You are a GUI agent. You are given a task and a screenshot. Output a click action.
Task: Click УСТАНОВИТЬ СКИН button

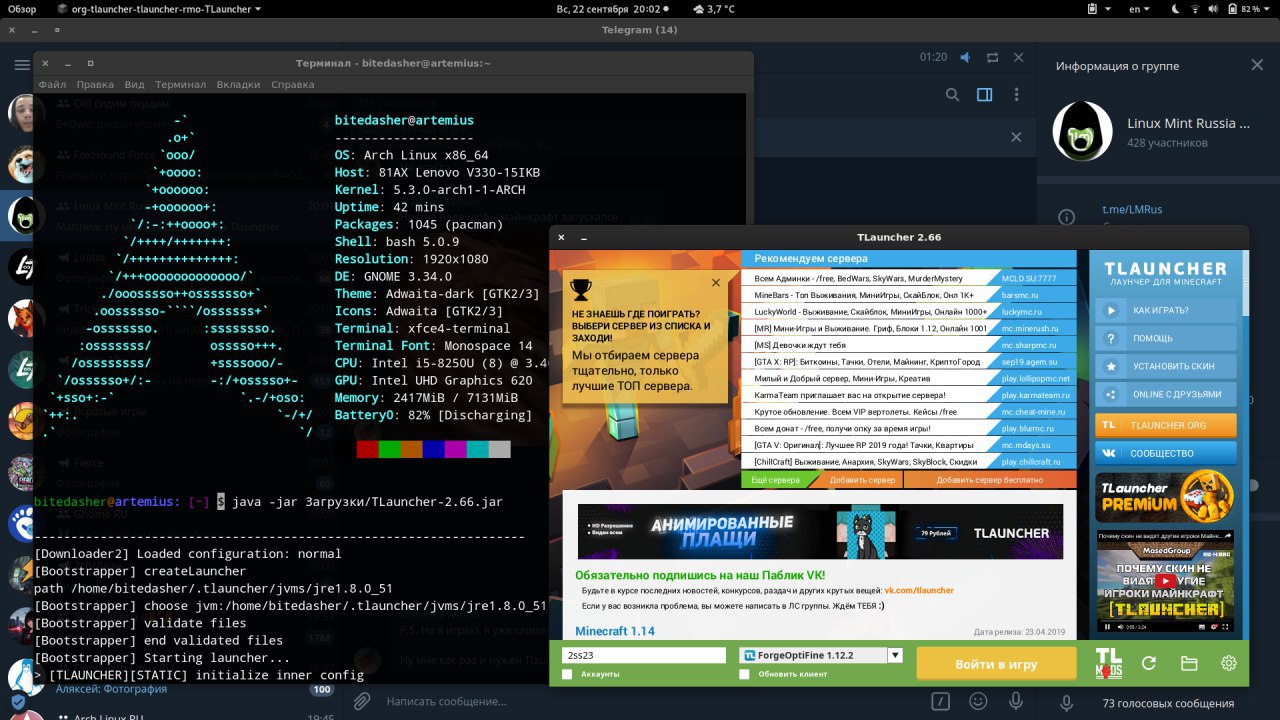pos(1166,366)
